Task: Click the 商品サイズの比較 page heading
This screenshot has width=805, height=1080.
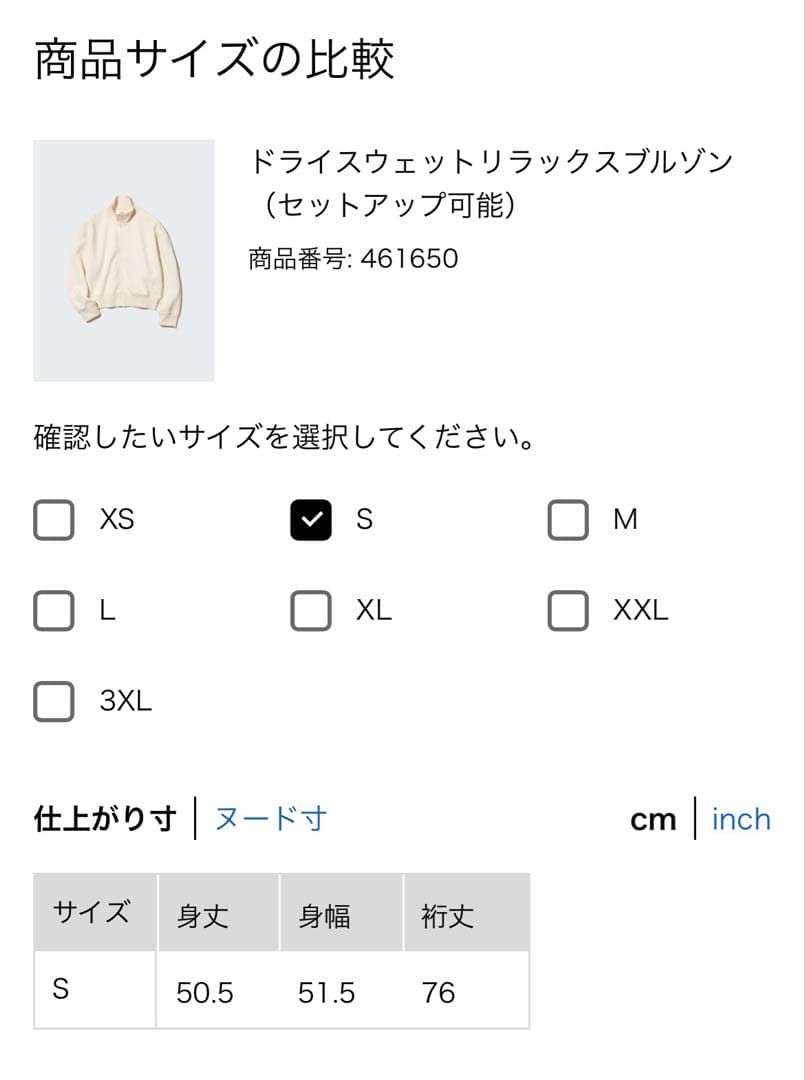Action: click(x=214, y=59)
